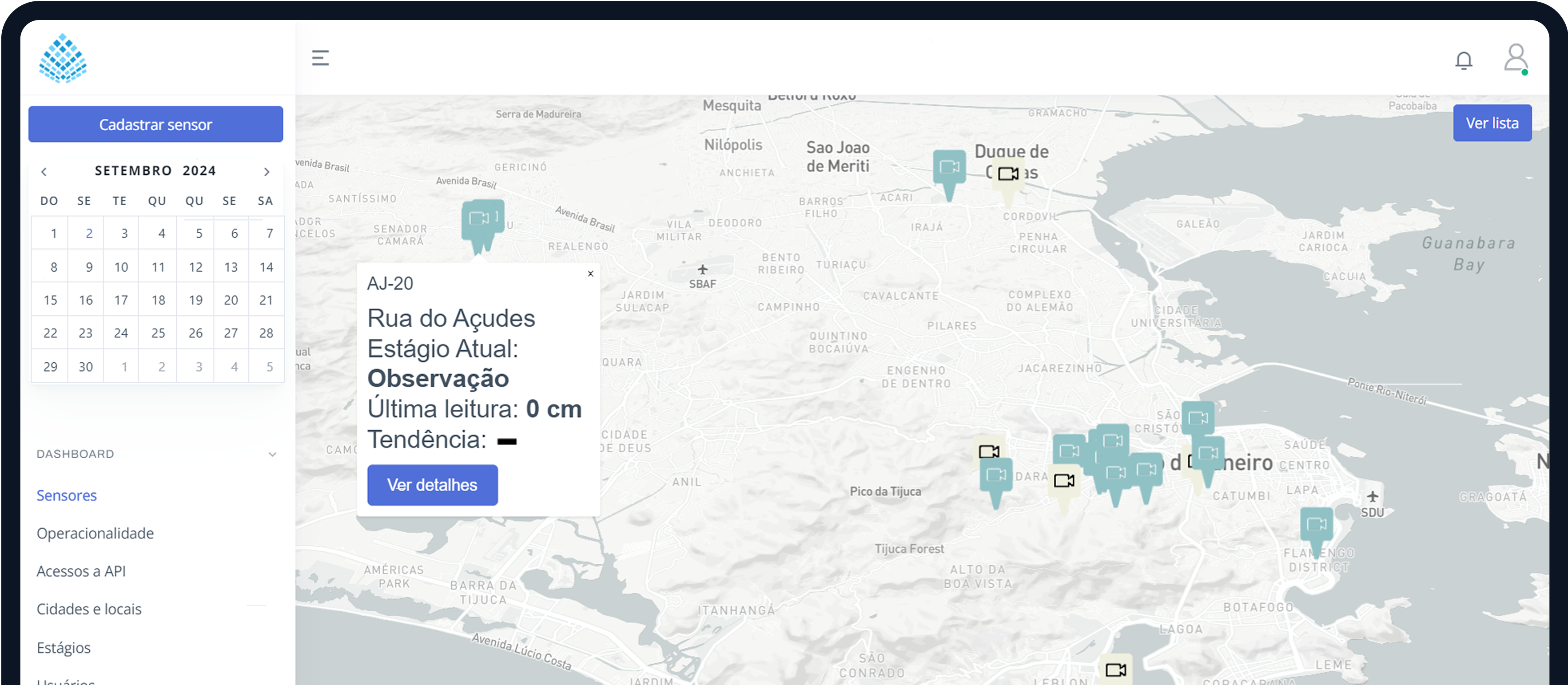1568x685 pixels.
Task: Select September 15 in the calendar
Action: [51, 299]
